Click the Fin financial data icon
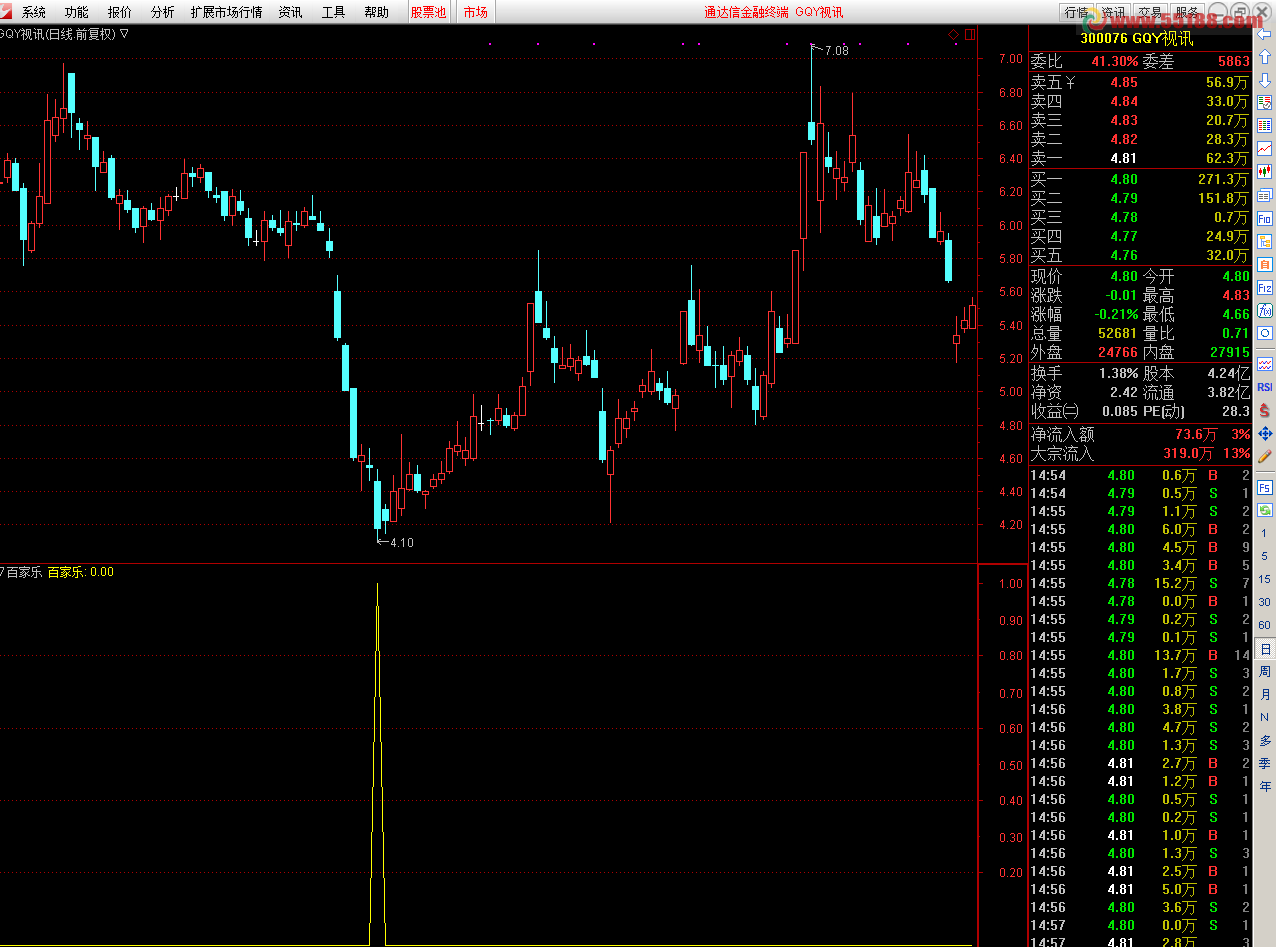Image resolution: width=1276 pixels, height=947 pixels. (1265, 218)
